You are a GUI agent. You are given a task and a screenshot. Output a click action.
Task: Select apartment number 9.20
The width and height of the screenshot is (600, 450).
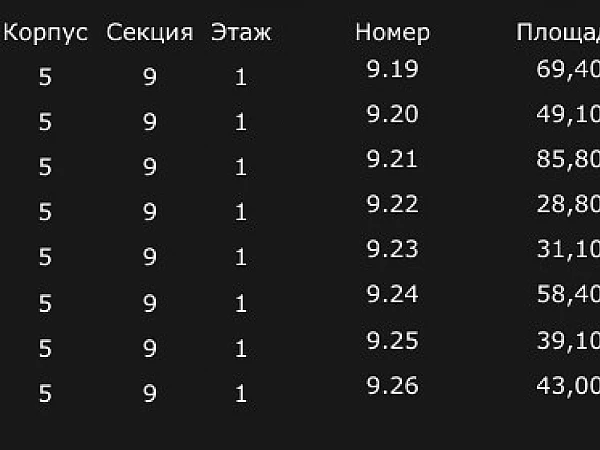tap(392, 114)
